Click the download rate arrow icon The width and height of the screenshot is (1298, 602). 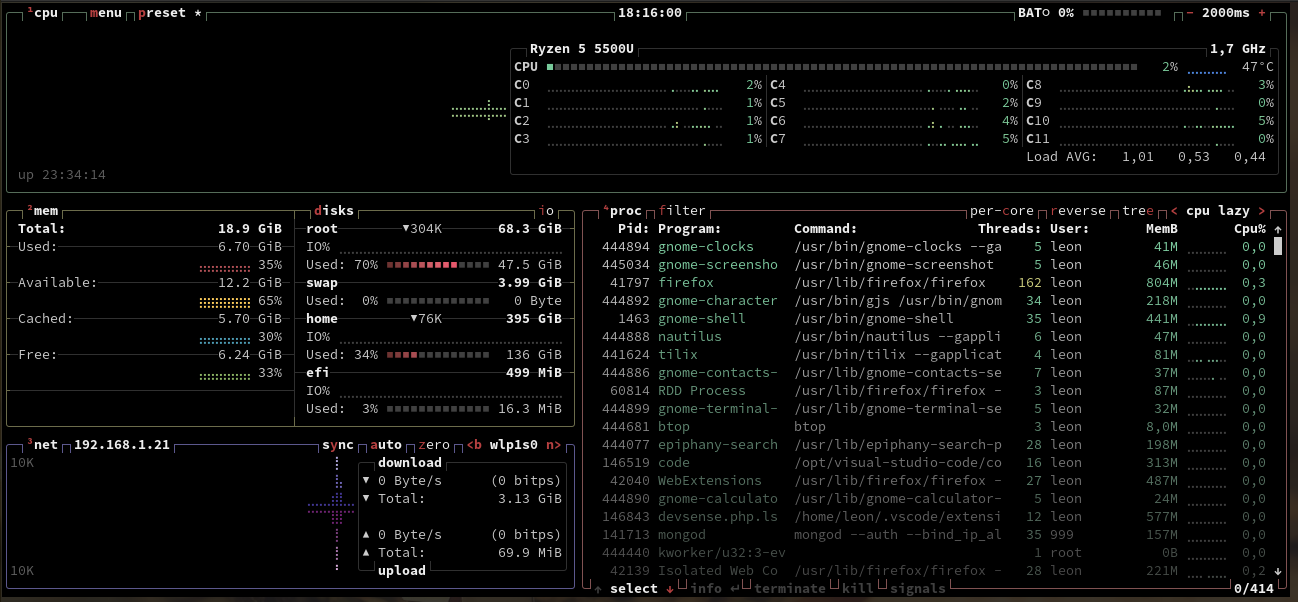coord(366,481)
